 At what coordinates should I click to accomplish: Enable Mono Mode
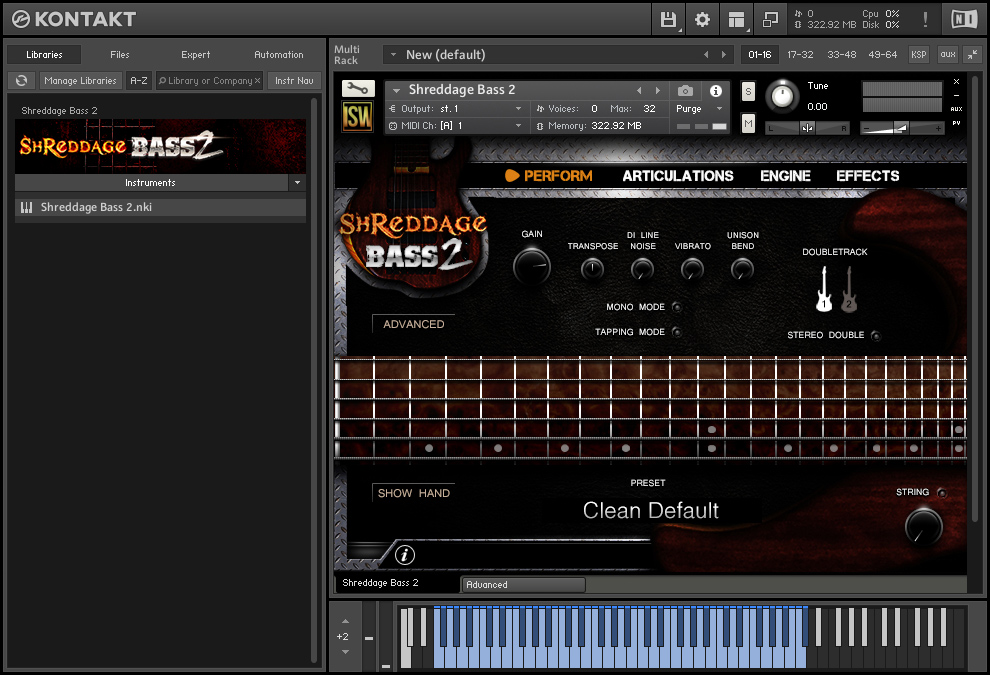click(x=676, y=308)
